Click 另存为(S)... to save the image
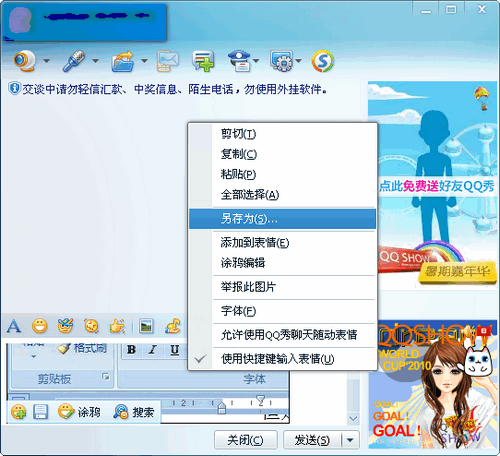Viewport: 500px width, 456px height. point(283,219)
